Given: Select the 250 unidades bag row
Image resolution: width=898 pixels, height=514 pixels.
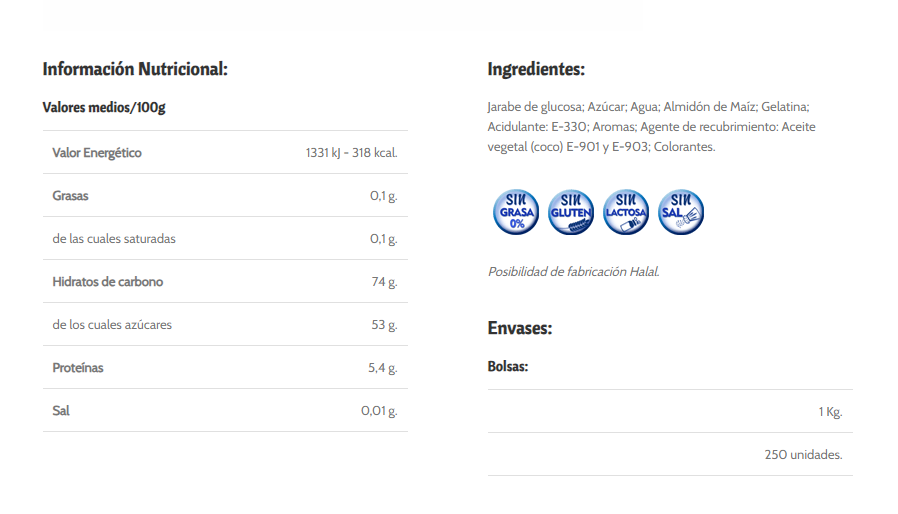Looking at the screenshot, I should tap(670, 454).
